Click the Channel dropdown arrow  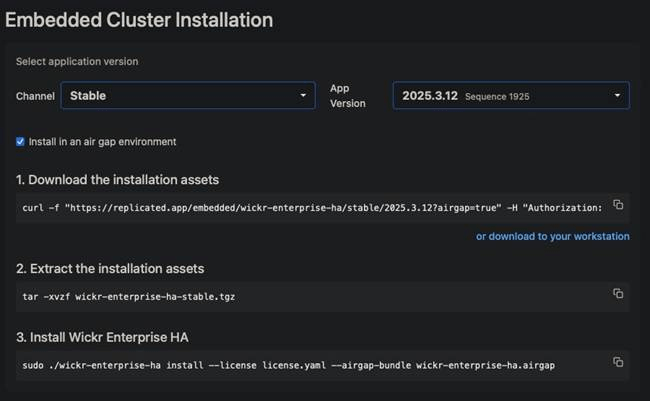[304, 96]
